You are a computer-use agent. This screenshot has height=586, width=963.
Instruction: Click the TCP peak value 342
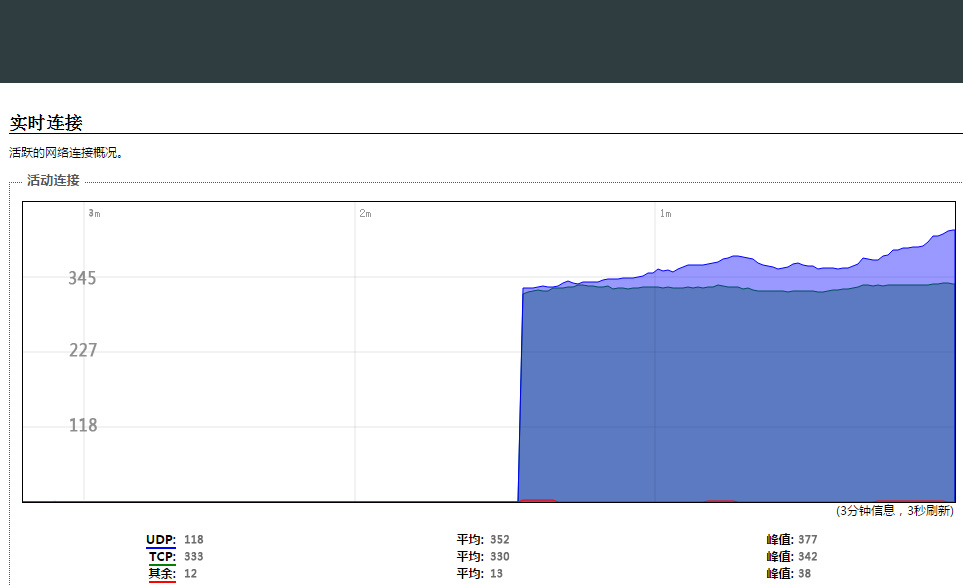click(808, 557)
